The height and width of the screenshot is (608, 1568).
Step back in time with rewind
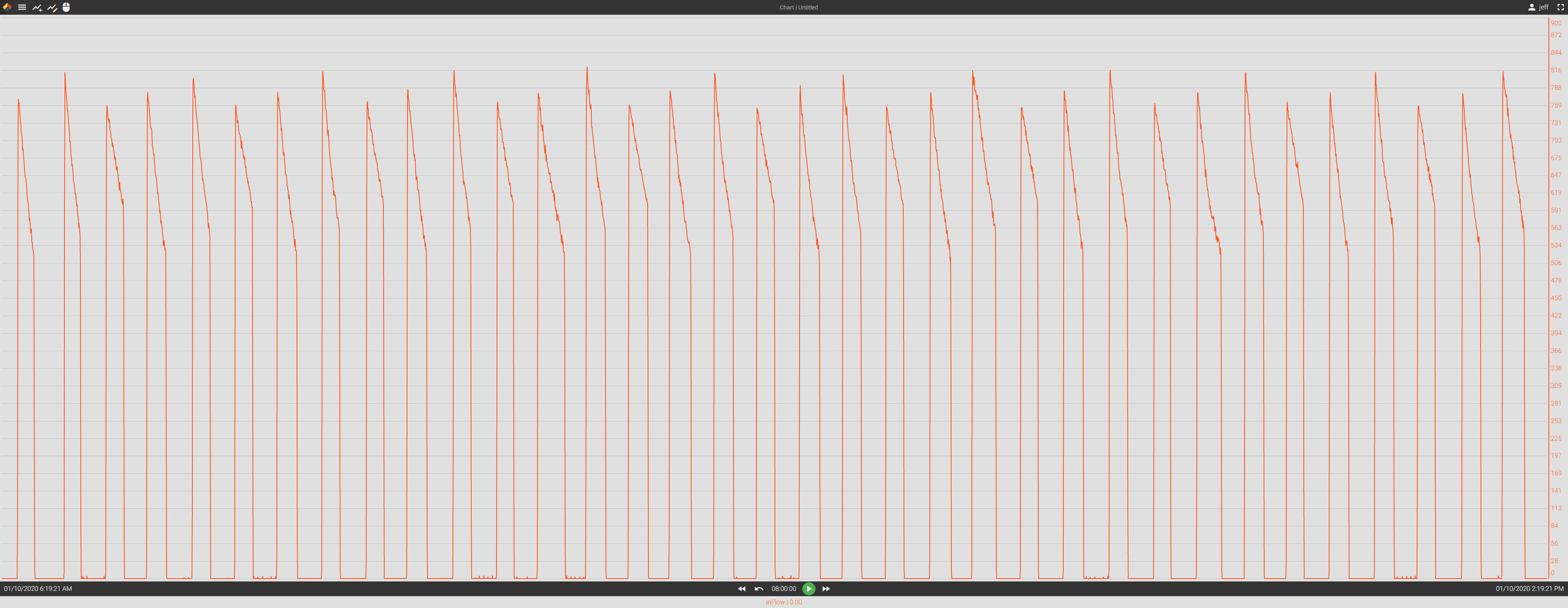(x=742, y=588)
